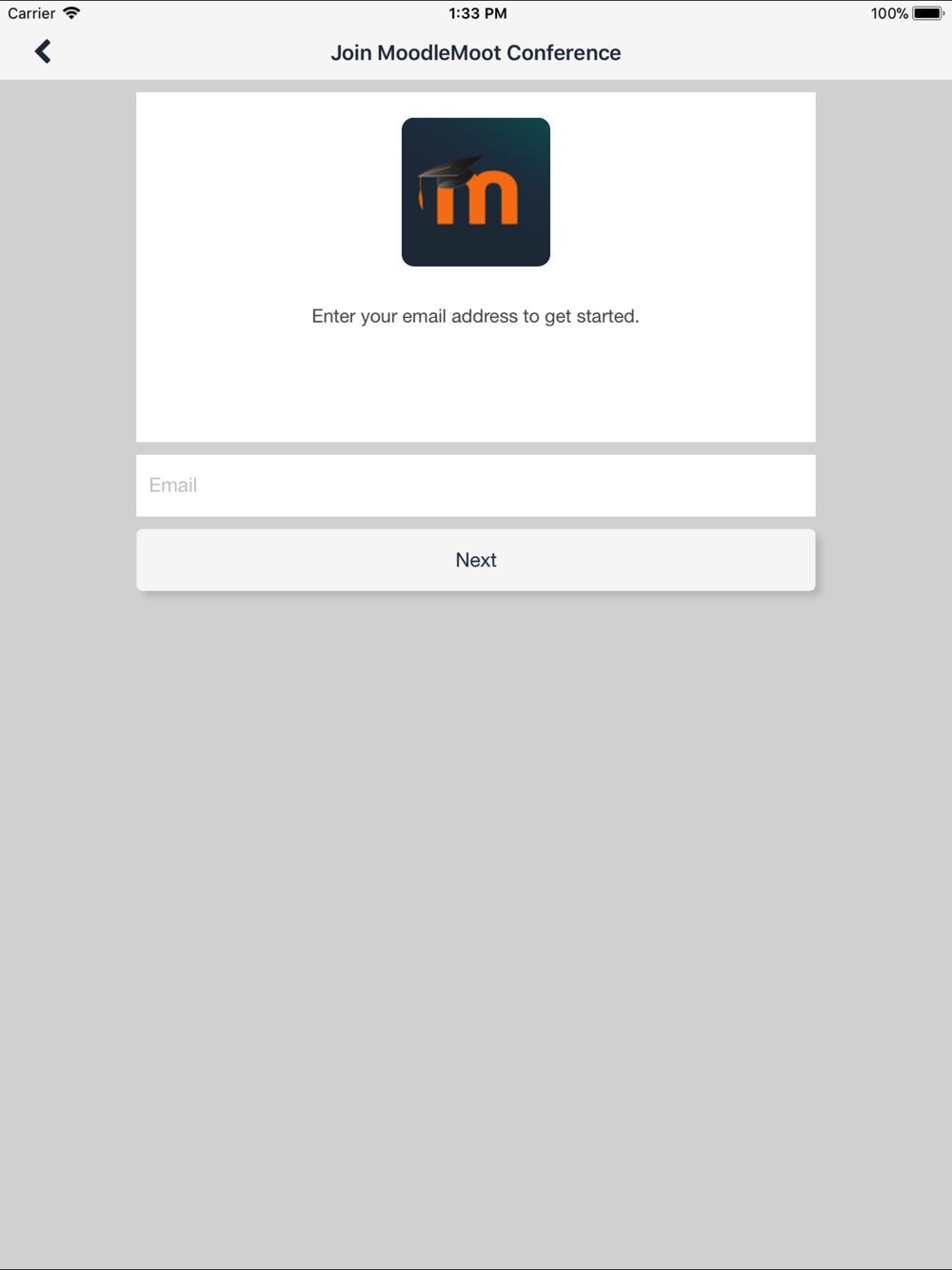Tap the Moodle app logo image

476,192
